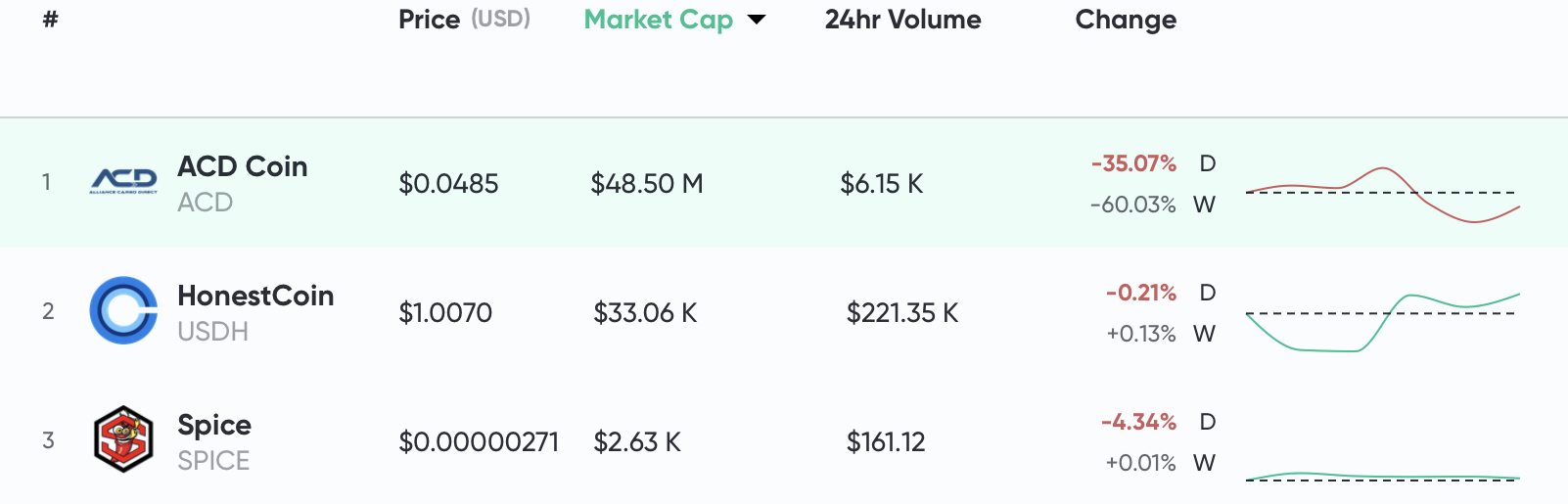Viewport: 1568px width, 504px height.
Task: Open the ACD Coin weekly sparkline chart
Action: click(1382, 195)
